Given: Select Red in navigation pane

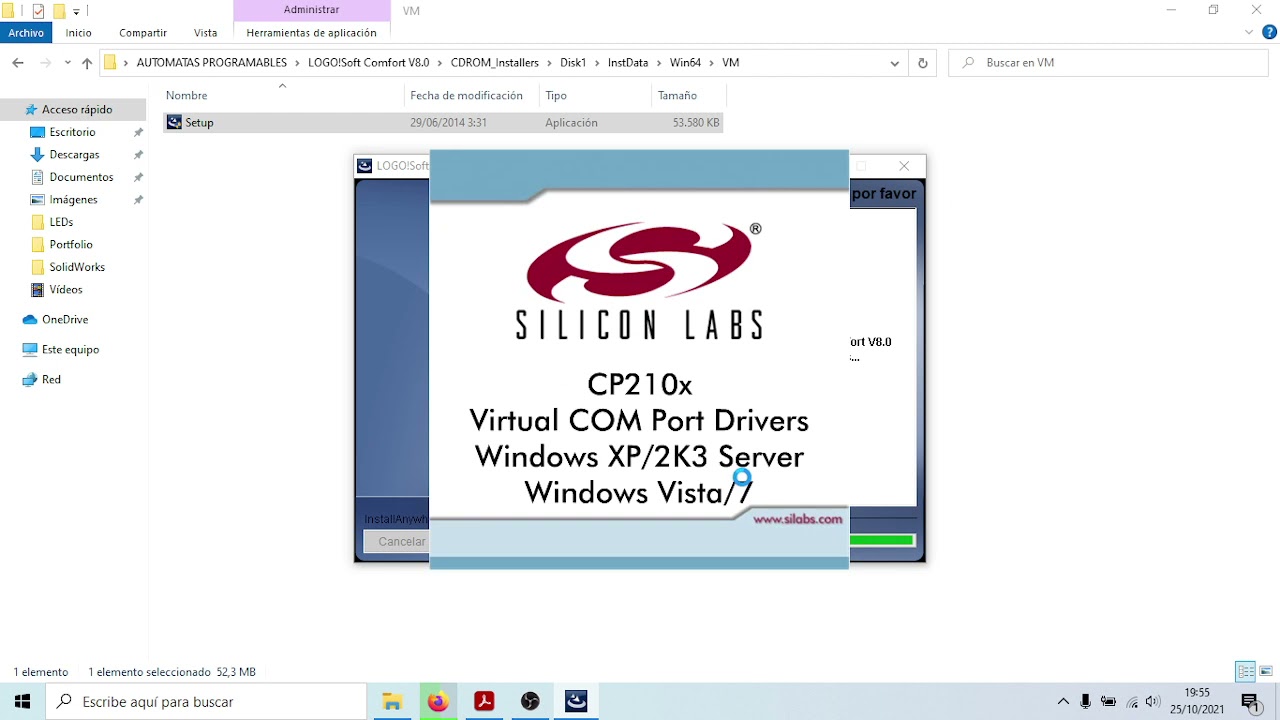Looking at the screenshot, I should click(x=51, y=380).
